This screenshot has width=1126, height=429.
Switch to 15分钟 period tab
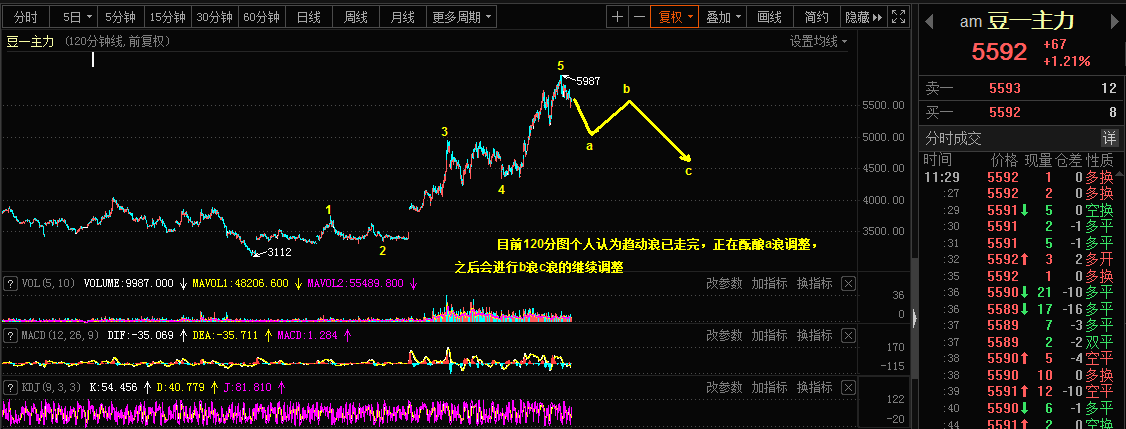coord(167,17)
